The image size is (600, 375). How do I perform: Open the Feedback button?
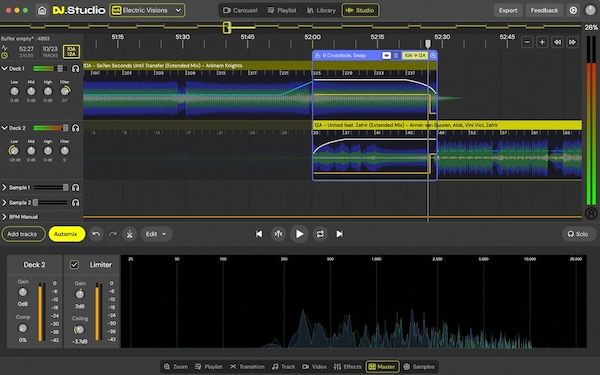coord(544,10)
